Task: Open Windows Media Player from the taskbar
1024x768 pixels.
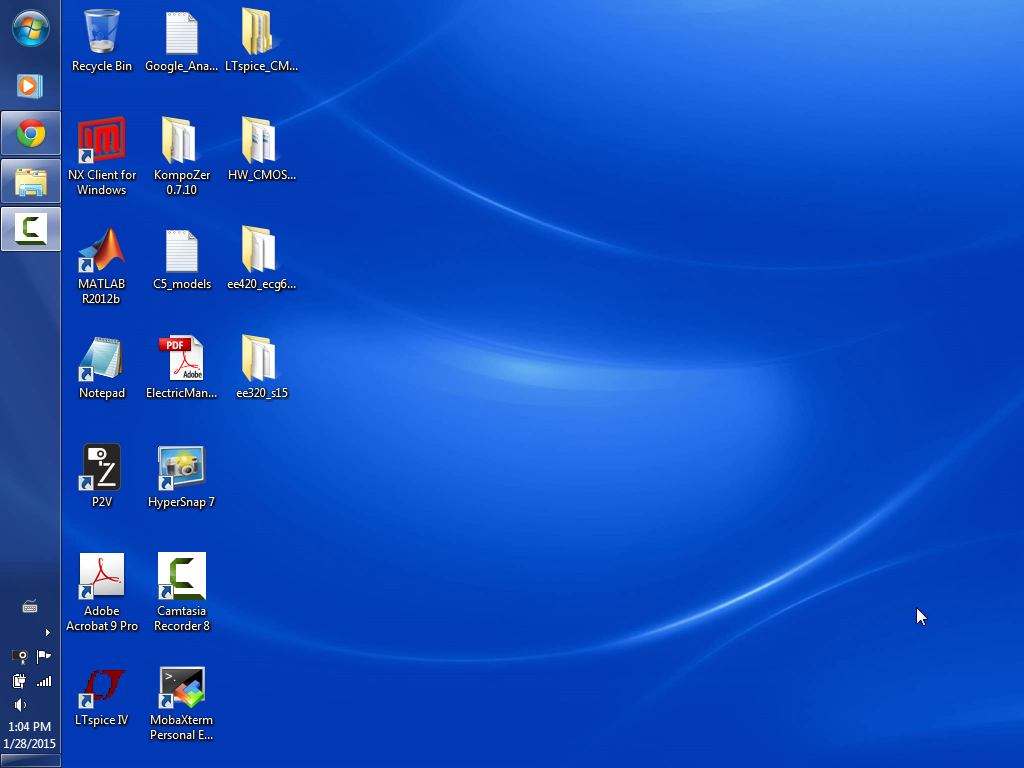Action: click(x=29, y=86)
